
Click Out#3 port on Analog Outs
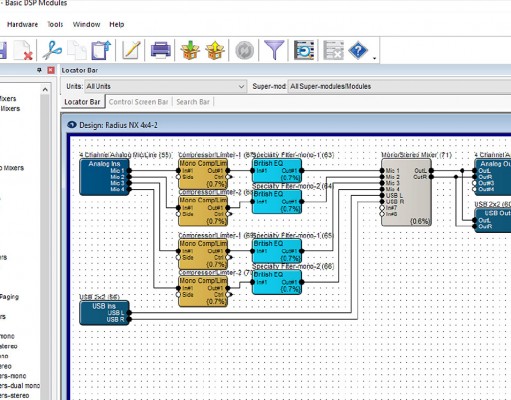475,183
